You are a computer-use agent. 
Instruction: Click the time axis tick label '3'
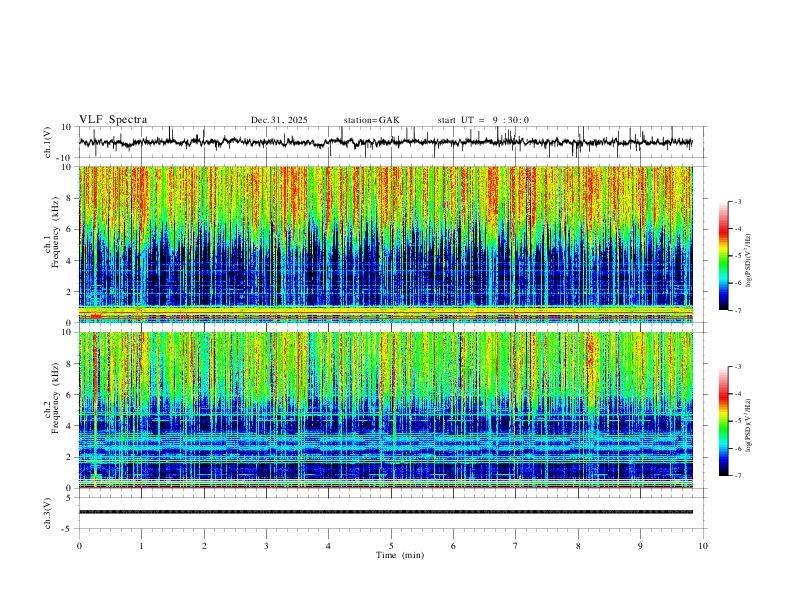click(266, 546)
